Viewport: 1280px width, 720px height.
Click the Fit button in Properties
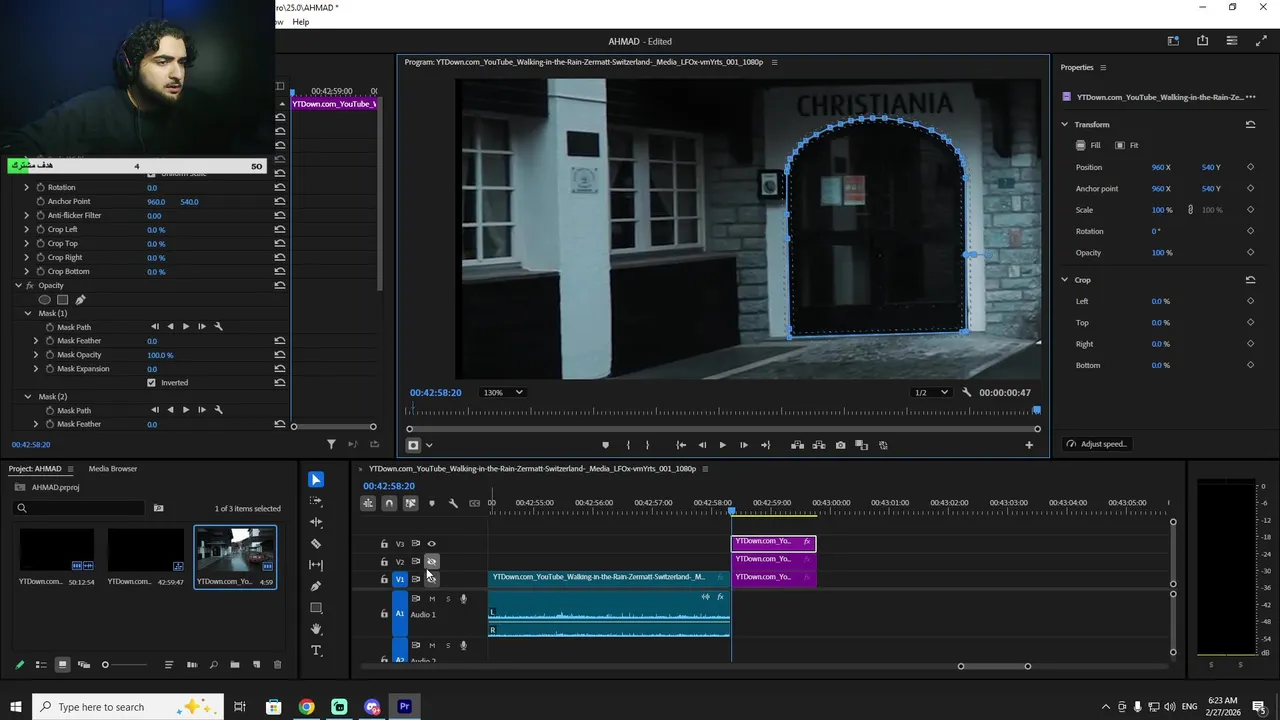pos(1127,146)
